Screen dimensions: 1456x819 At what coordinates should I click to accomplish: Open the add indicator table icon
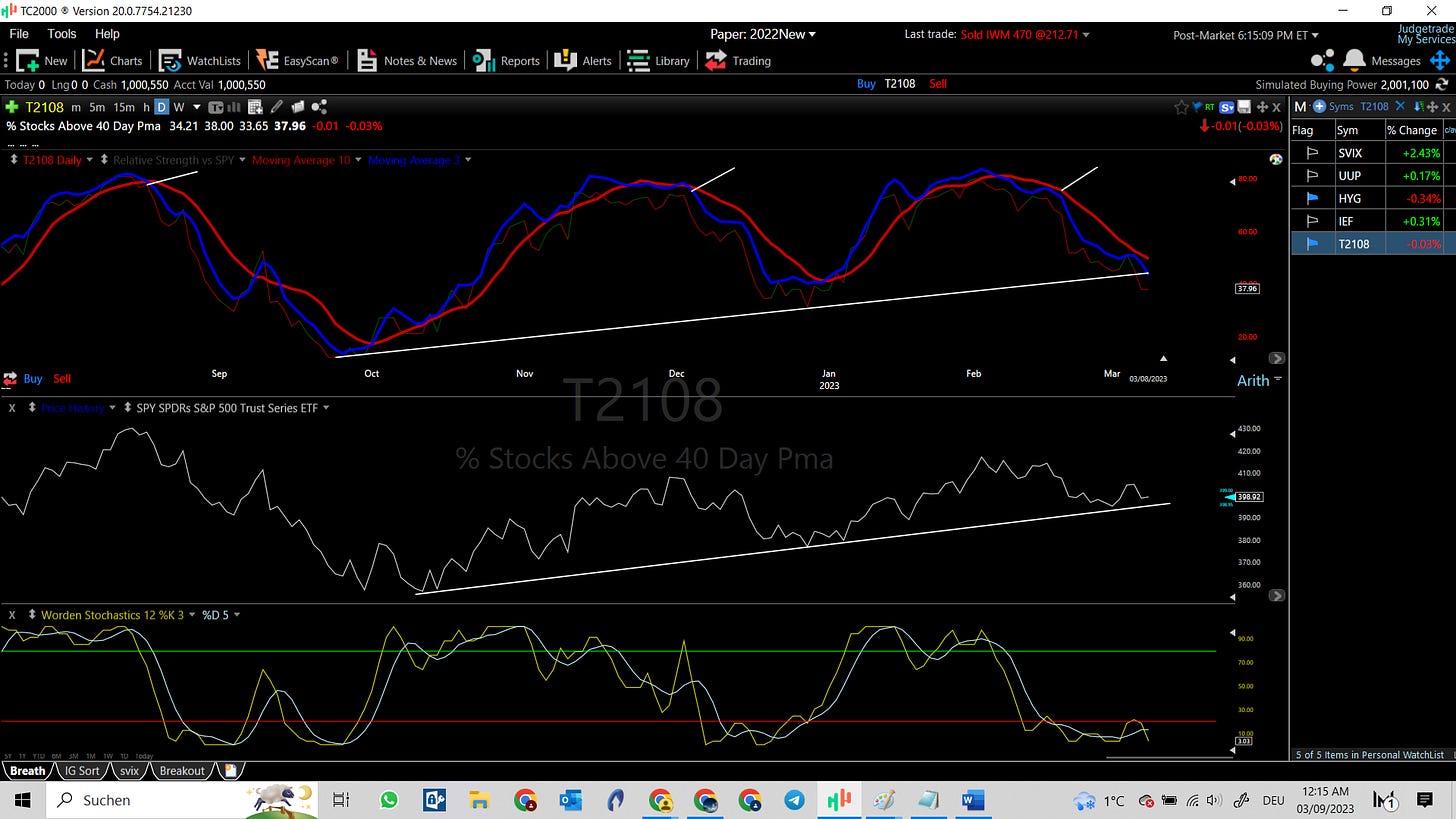tap(255, 107)
